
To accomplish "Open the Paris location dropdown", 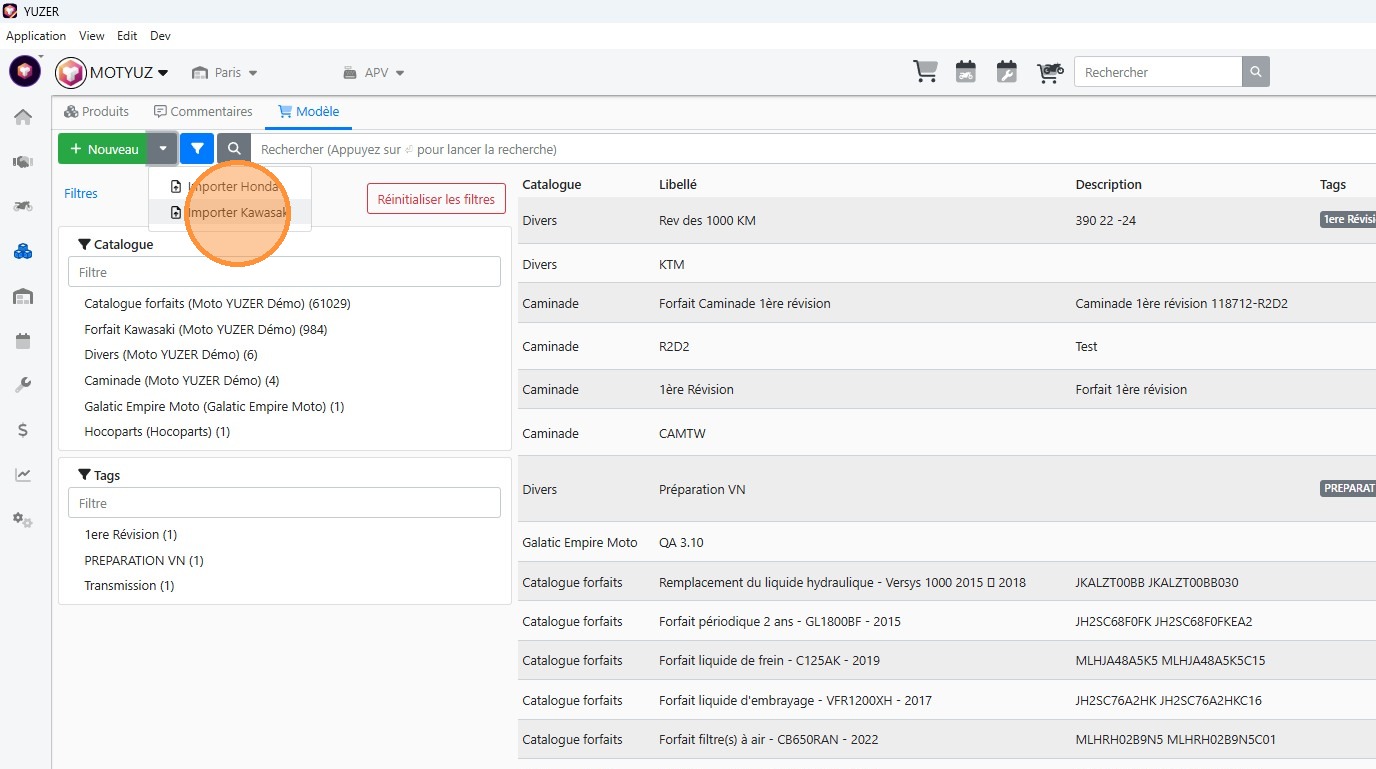I will [225, 73].
